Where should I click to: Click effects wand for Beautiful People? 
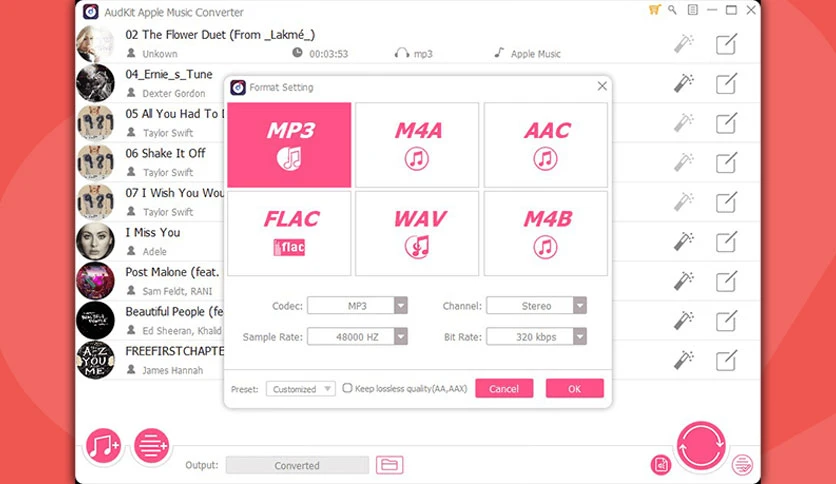pyautogui.click(x=684, y=320)
